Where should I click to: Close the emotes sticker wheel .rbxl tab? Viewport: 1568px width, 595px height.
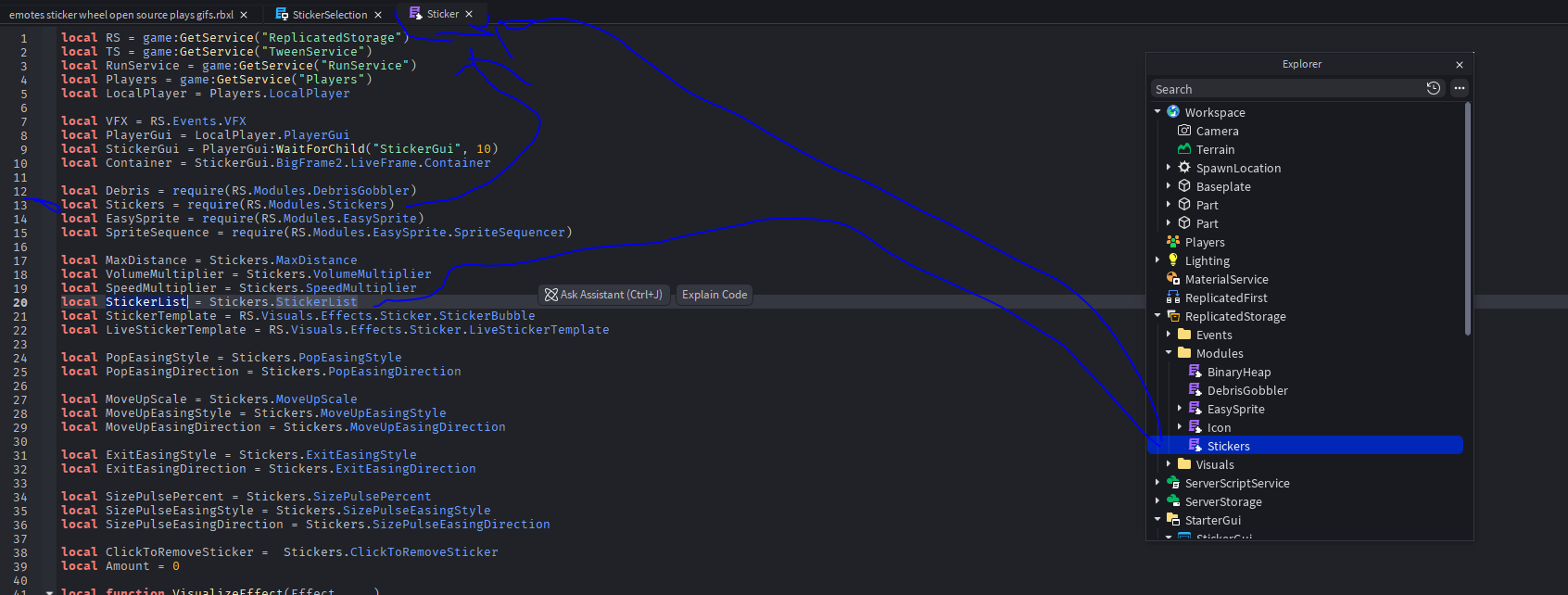coord(244,15)
